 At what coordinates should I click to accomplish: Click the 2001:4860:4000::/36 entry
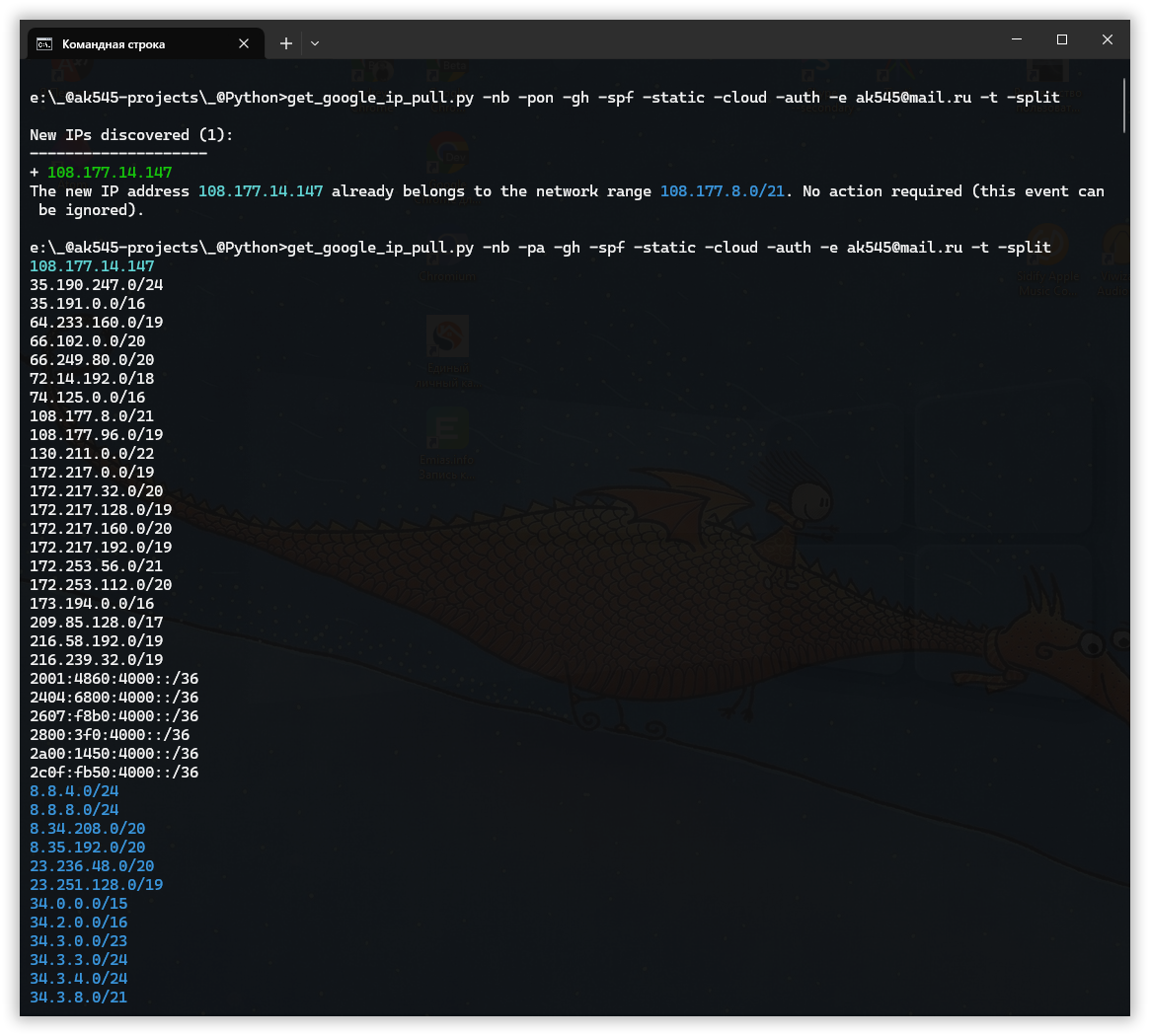pos(114,679)
